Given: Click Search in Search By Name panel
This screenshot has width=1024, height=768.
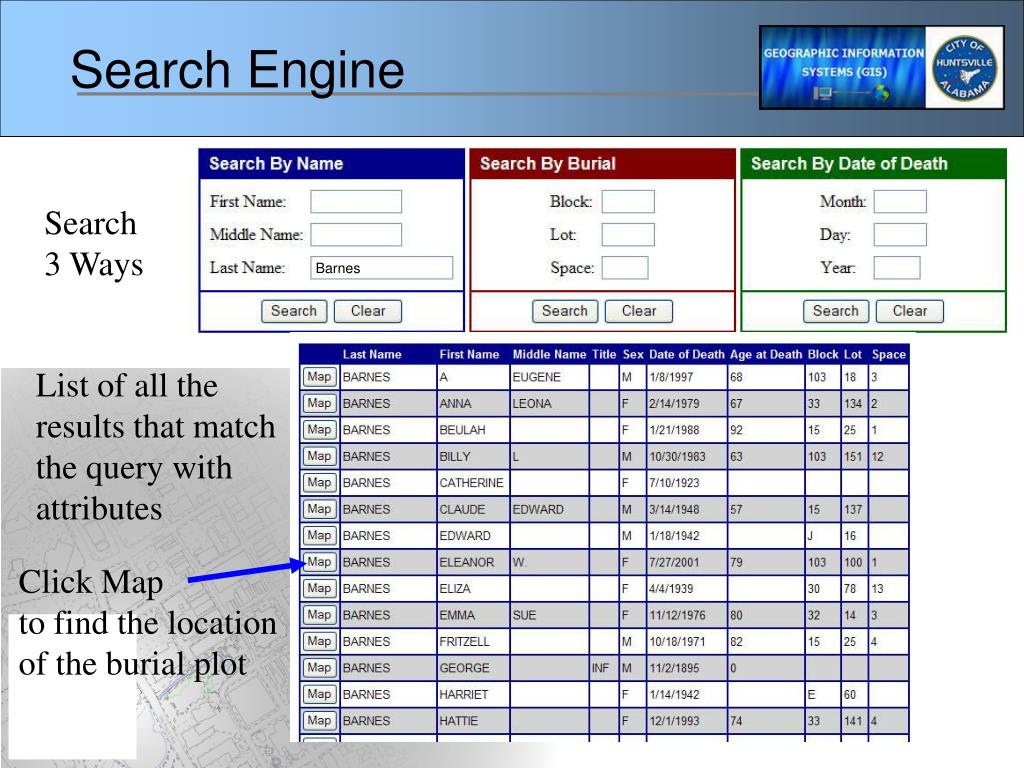Looking at the screenshot, I should 294,311.
